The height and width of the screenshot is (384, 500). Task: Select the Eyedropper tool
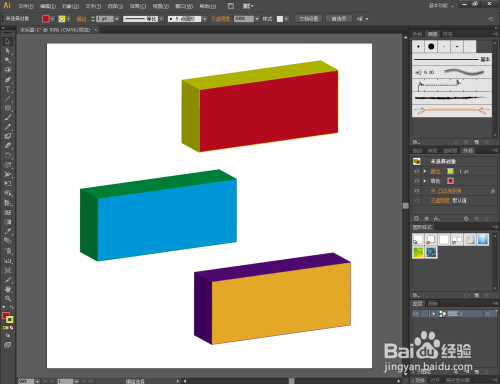tap(8, 231)
